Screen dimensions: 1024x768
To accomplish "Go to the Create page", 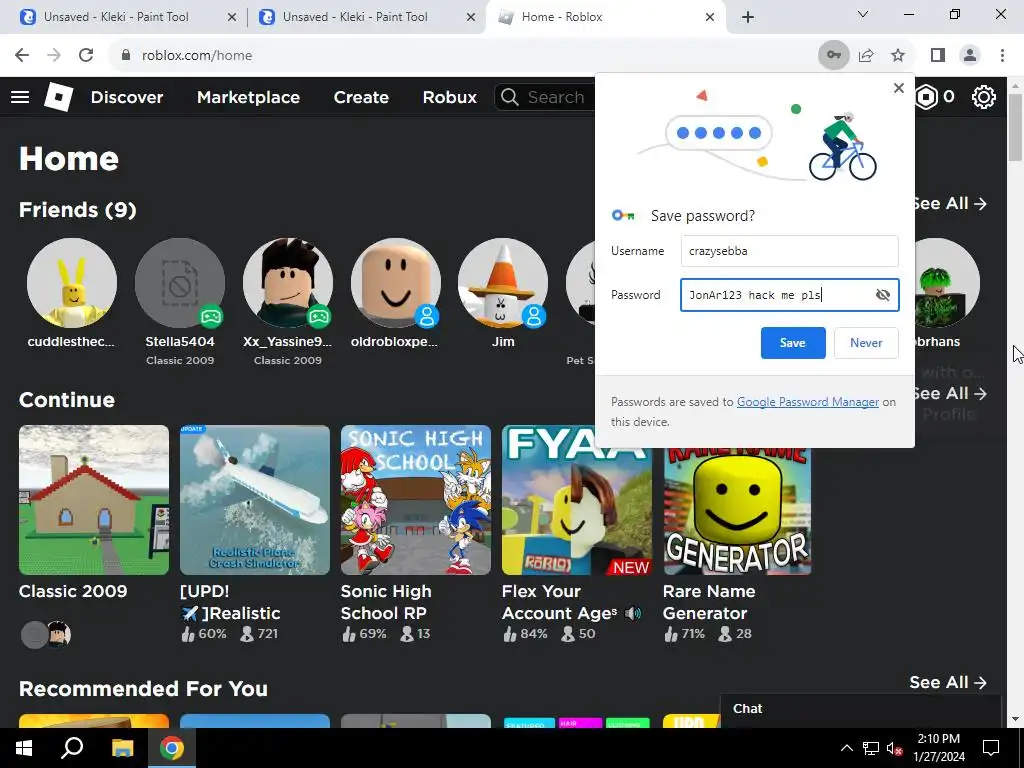I will [x=361, y=97].
